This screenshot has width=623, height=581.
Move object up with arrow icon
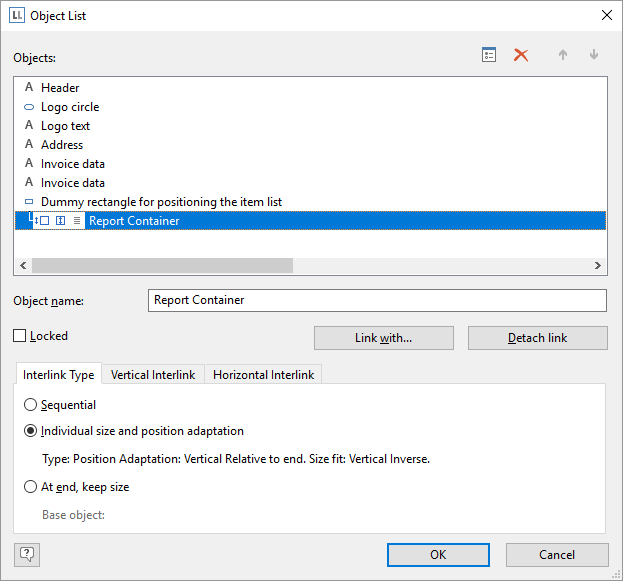[x=563, y=55]
